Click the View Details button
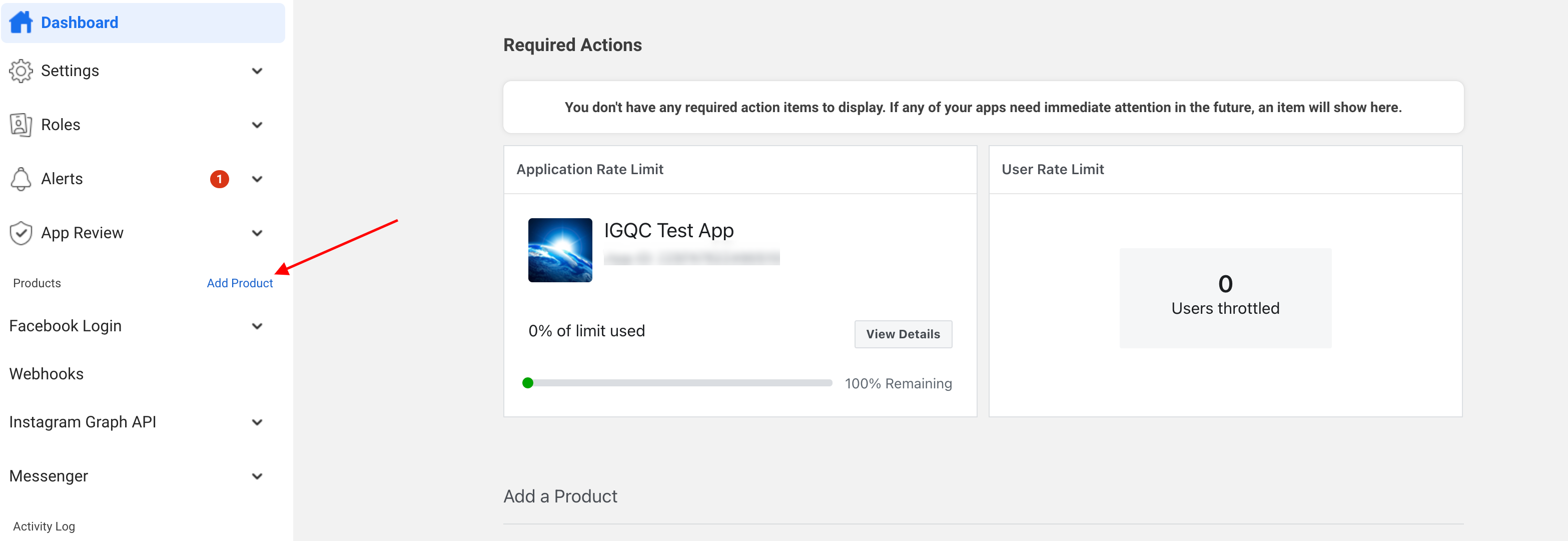Screen dimensions: 1568x541 [x=903, y=334]
